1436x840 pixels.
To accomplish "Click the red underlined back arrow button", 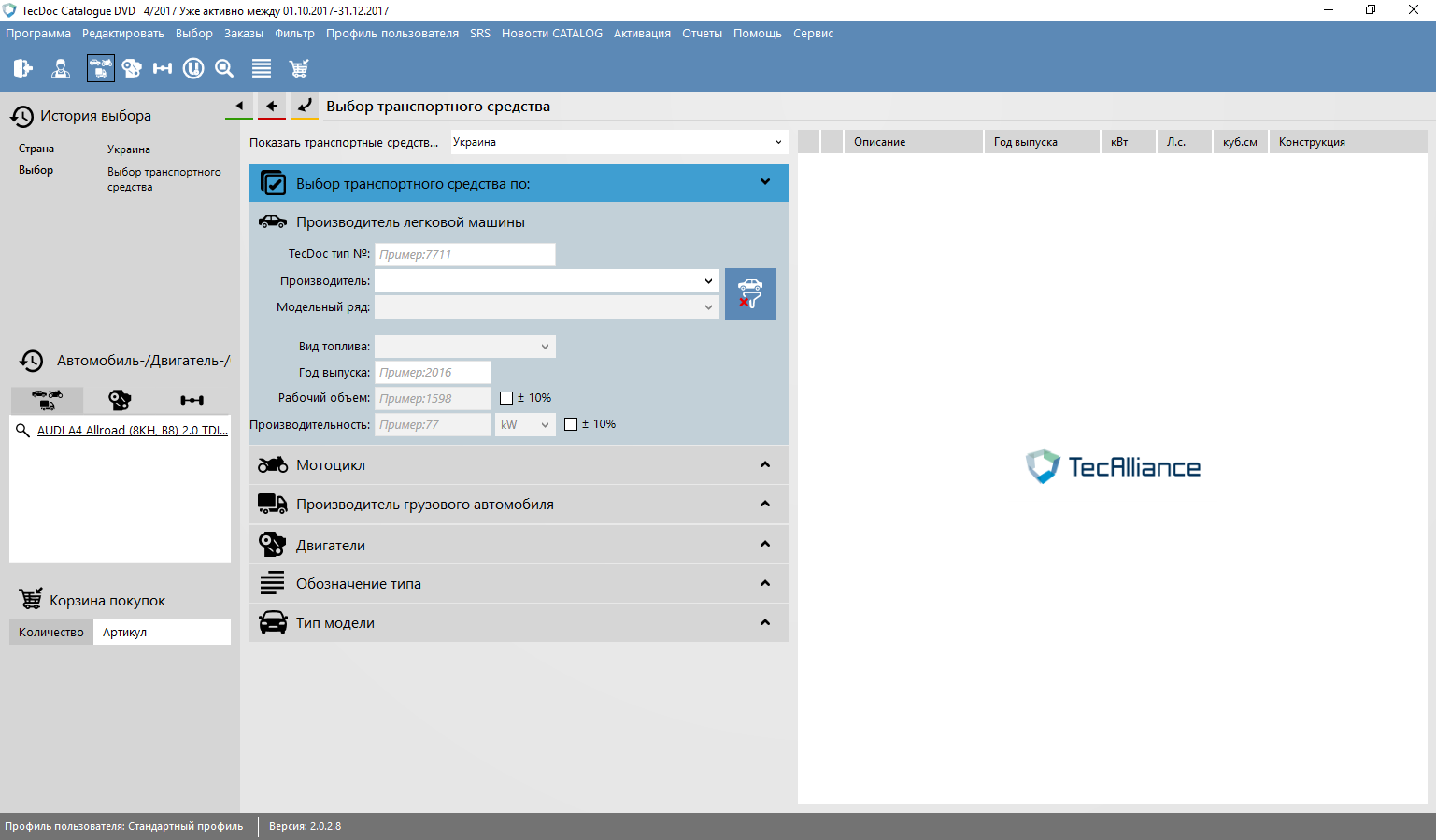I will coord(272,107).
